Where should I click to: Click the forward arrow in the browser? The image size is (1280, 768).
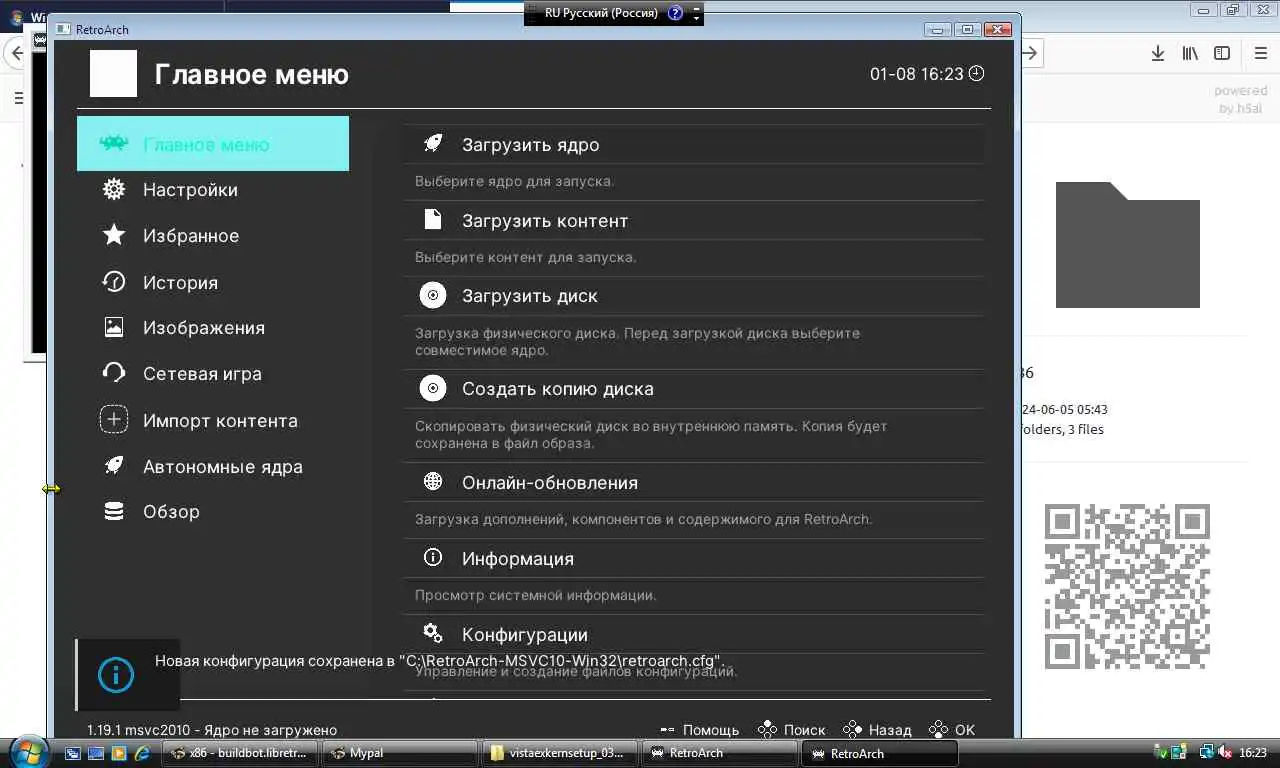[x=1030, y=53]
